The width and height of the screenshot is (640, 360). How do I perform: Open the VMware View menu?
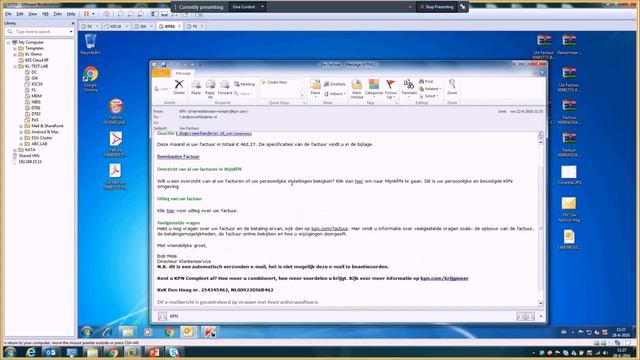tap(32, 14)
